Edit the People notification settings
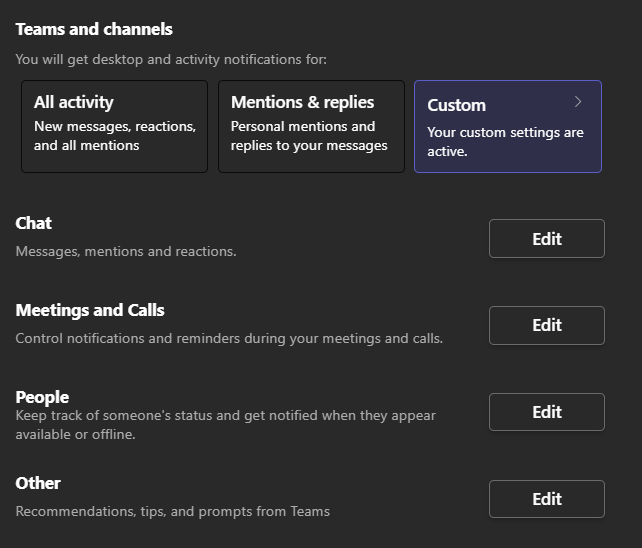Image resolution: width=642 pixels, height=548 pixels. 547,412
